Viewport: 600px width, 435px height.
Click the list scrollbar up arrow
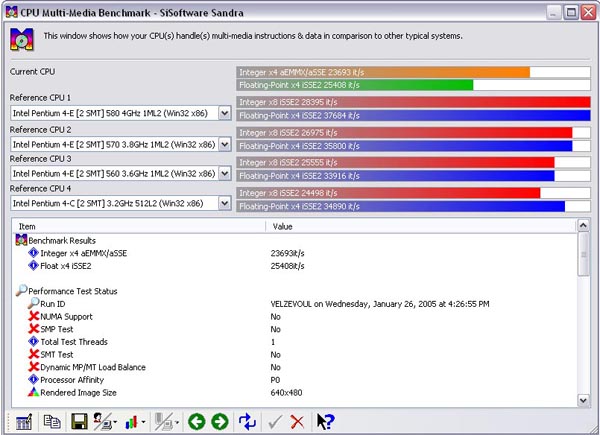click(x=583, y=225)
